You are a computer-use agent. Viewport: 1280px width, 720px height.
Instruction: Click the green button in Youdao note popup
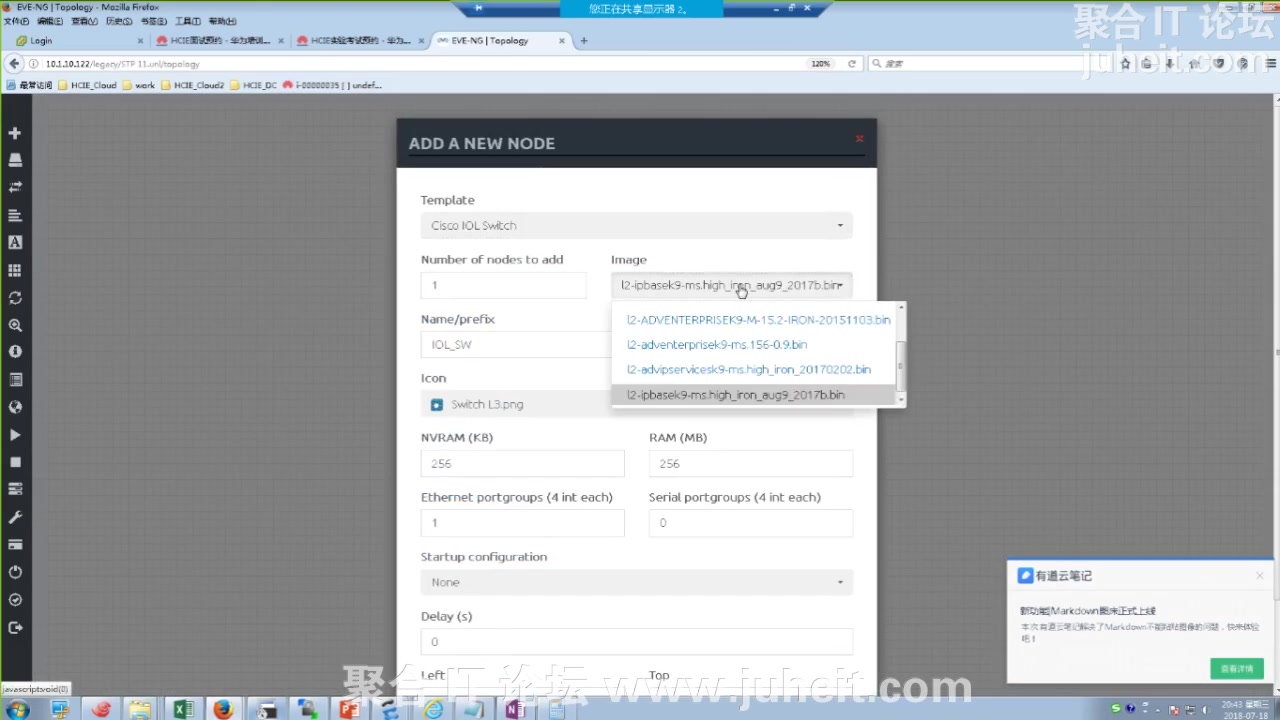pos(1236,668)
